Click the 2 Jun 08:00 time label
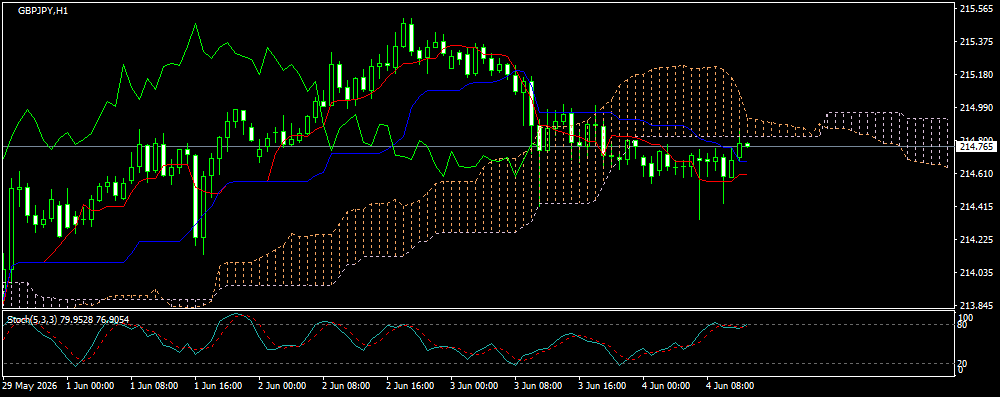1000x397 pixels. (x=346, y=386)
